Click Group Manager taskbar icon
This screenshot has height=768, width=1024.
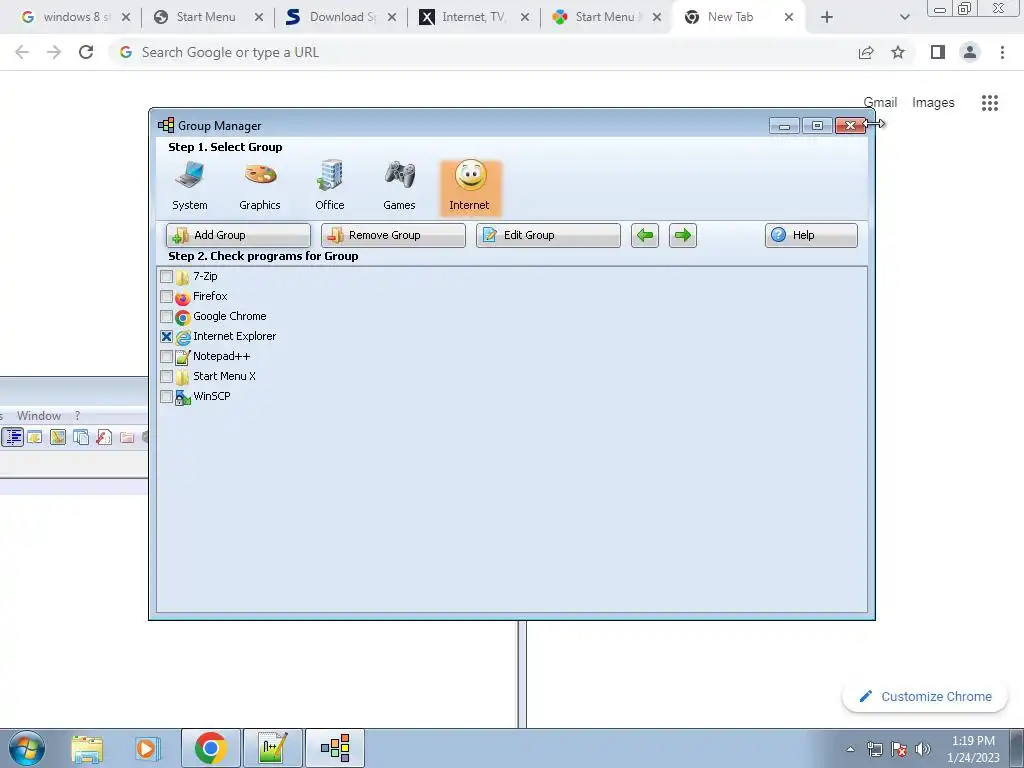tap(335, 748)
